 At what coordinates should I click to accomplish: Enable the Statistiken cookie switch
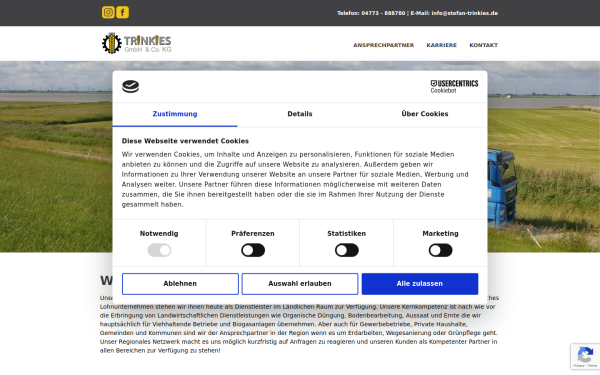(x=347, y=250)
